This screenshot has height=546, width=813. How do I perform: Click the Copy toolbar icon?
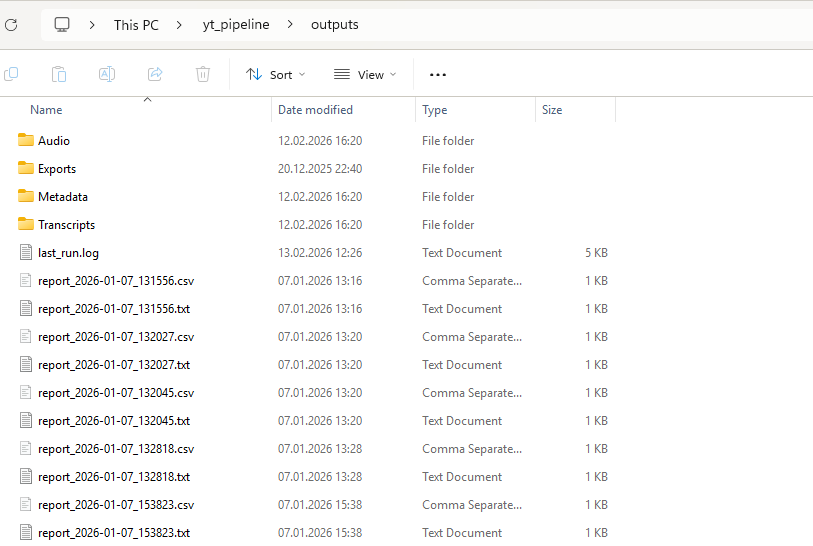pos(11,74)
